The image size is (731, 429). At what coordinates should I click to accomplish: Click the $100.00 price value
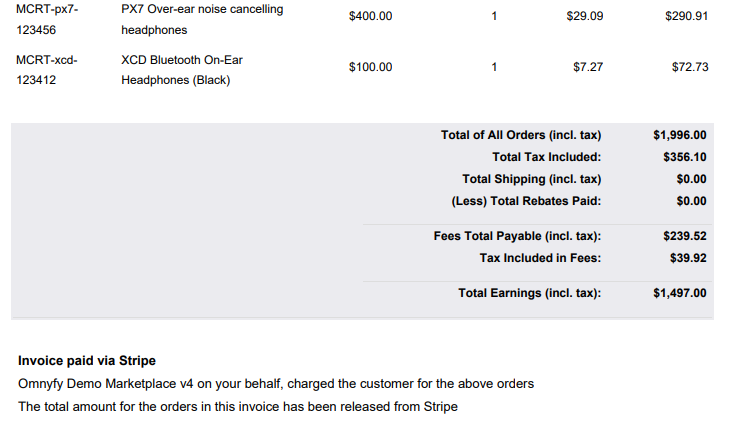[x=370, y=67]
